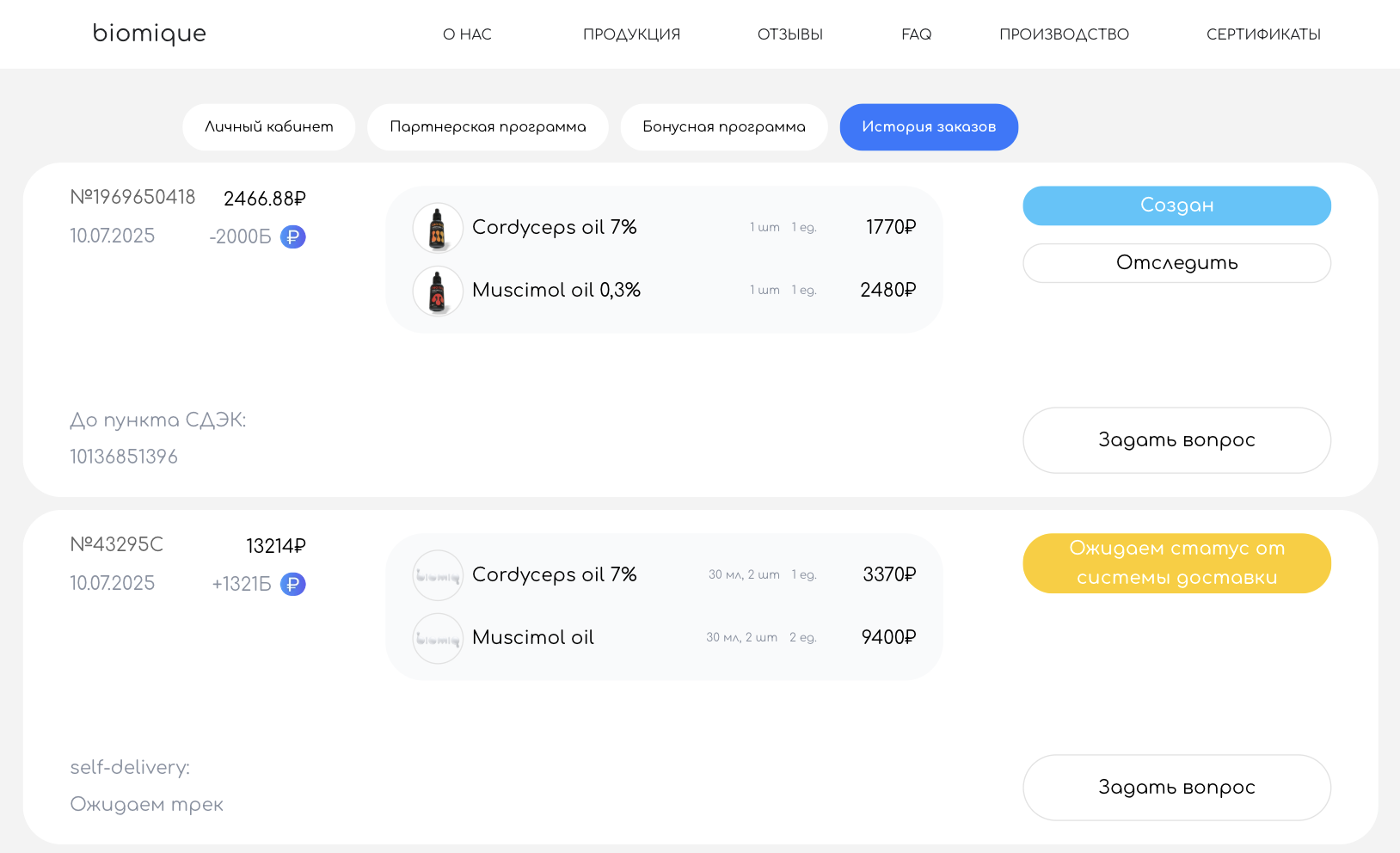Click order number №43295C
Viewport: 1400px width, 853px height.
pos(116,544)
